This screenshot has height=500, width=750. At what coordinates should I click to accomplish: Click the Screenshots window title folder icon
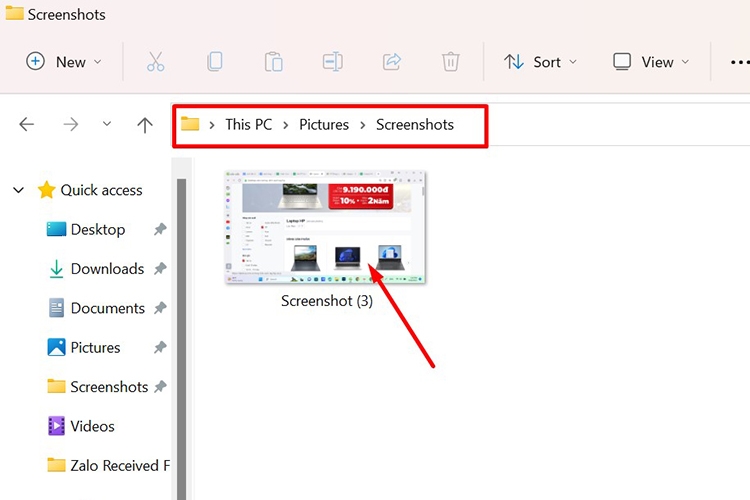14,12
